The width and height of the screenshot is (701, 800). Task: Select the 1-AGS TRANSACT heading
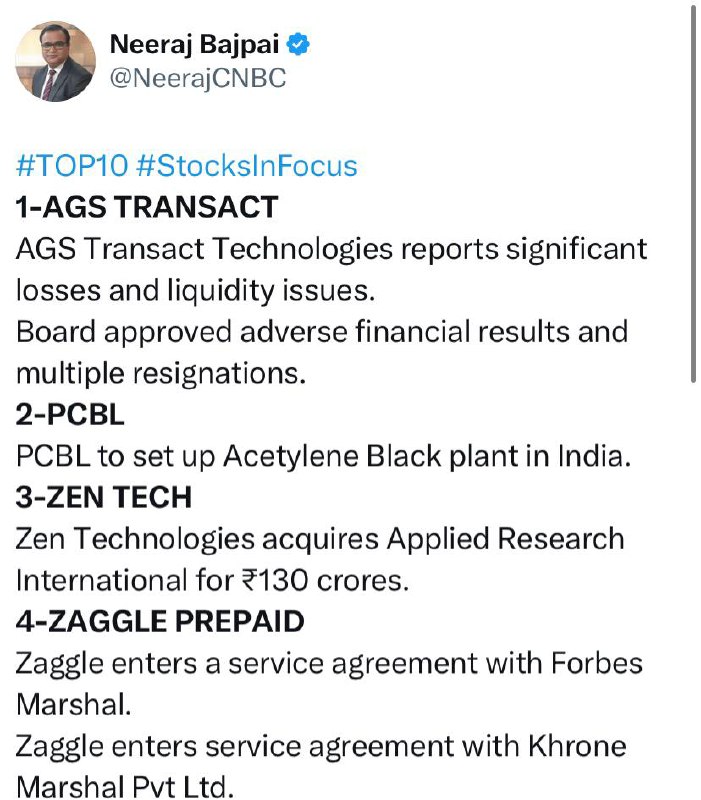coord(147,207)
